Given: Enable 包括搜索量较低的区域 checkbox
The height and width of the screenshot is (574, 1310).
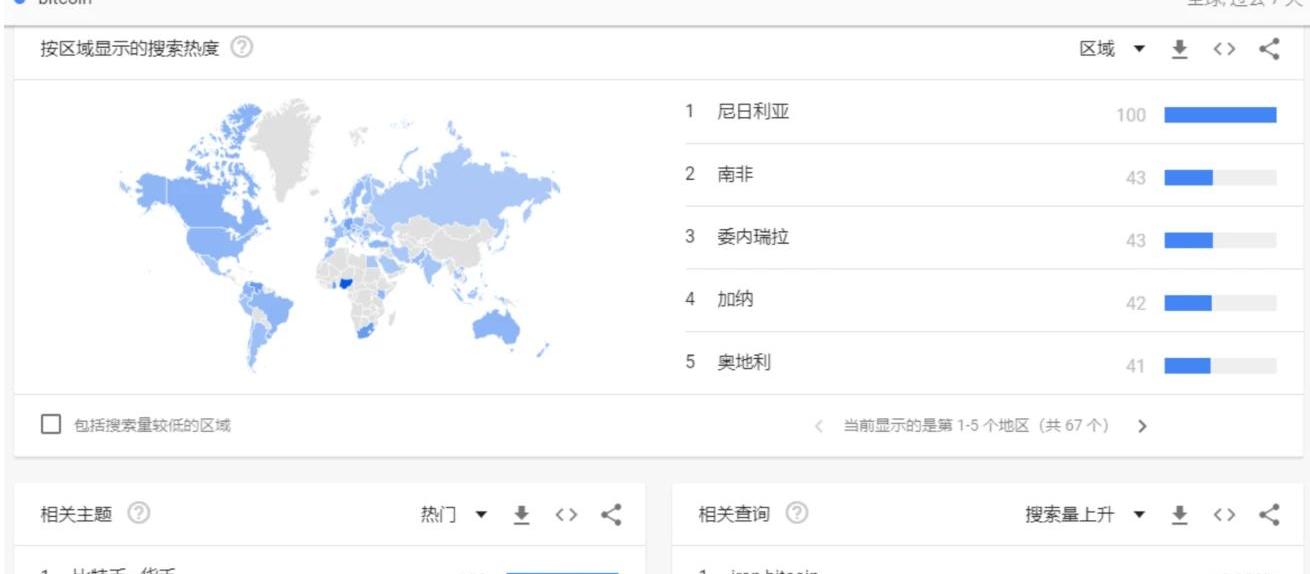Looking at the screenshot, I should tap(51, 425).
